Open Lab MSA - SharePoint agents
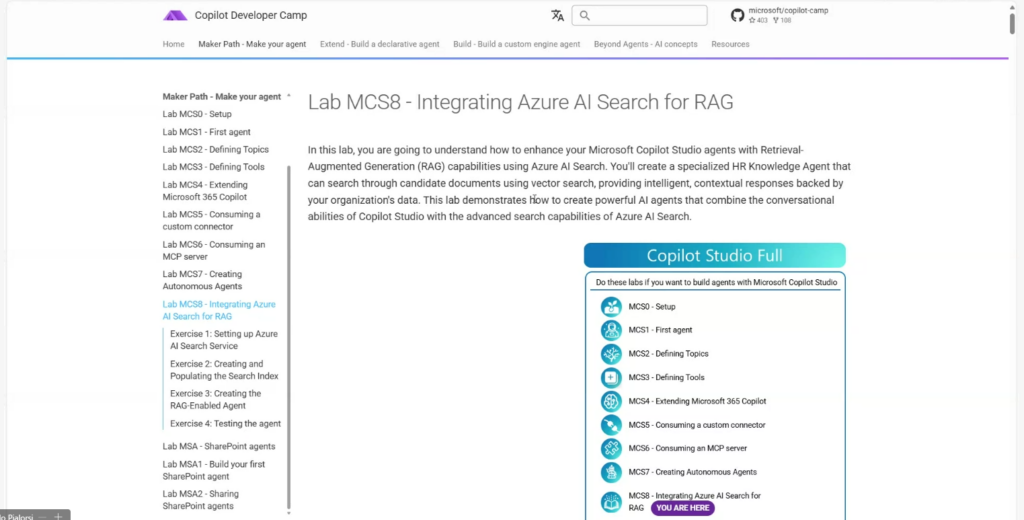 pos(219,446)
